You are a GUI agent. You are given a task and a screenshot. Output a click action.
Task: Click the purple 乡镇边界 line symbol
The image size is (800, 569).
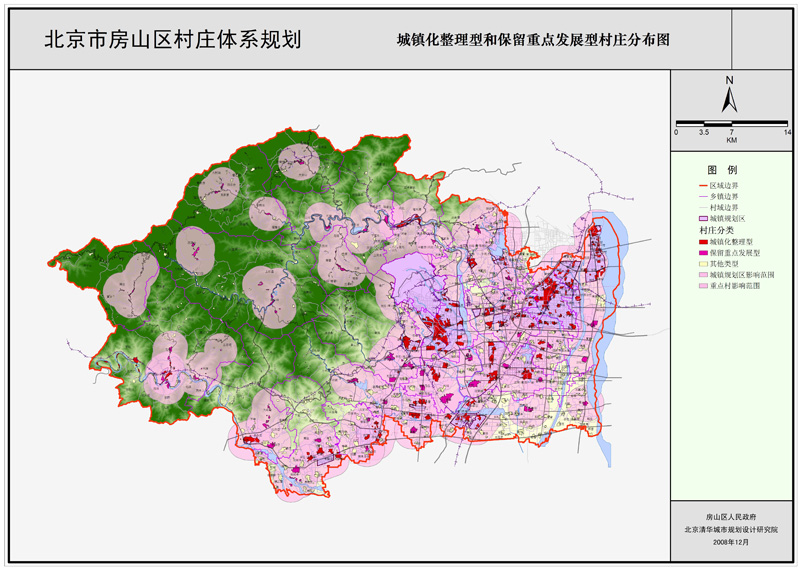pos(702,197)
